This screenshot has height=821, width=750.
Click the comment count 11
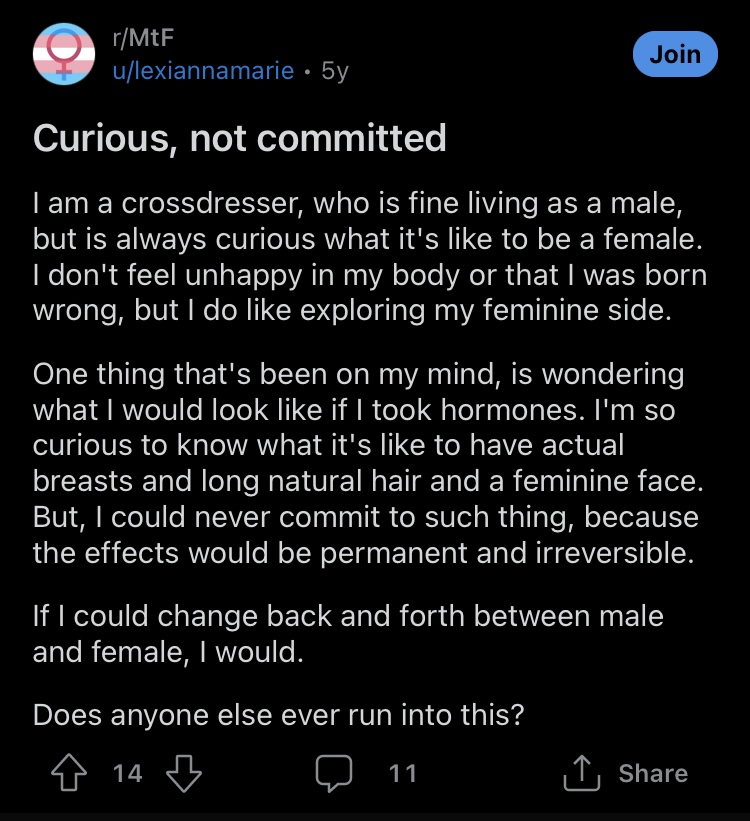pyautogui.click(x=403, y=773)
